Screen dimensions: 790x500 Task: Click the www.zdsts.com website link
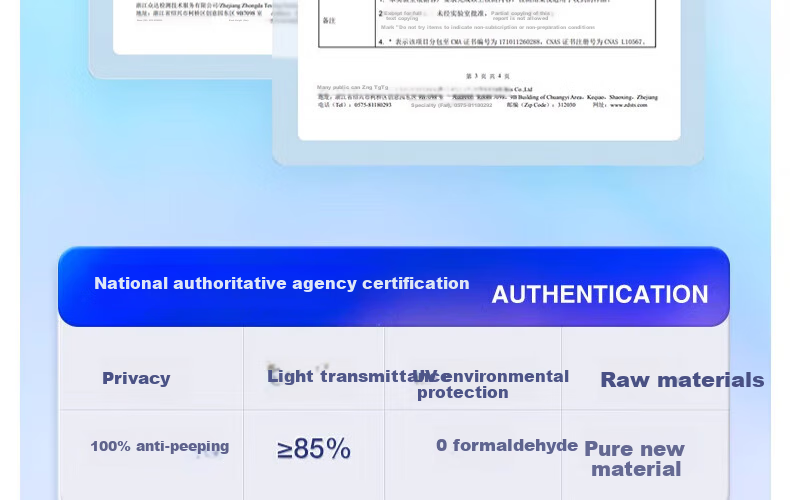(x=628, y=105)
